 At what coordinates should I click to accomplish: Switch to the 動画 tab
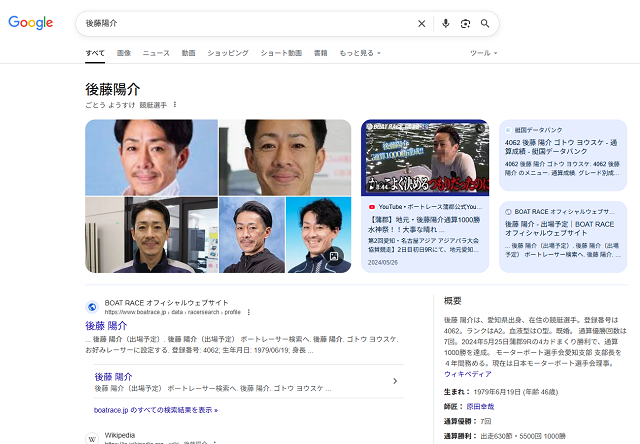(x=188, y=53)
